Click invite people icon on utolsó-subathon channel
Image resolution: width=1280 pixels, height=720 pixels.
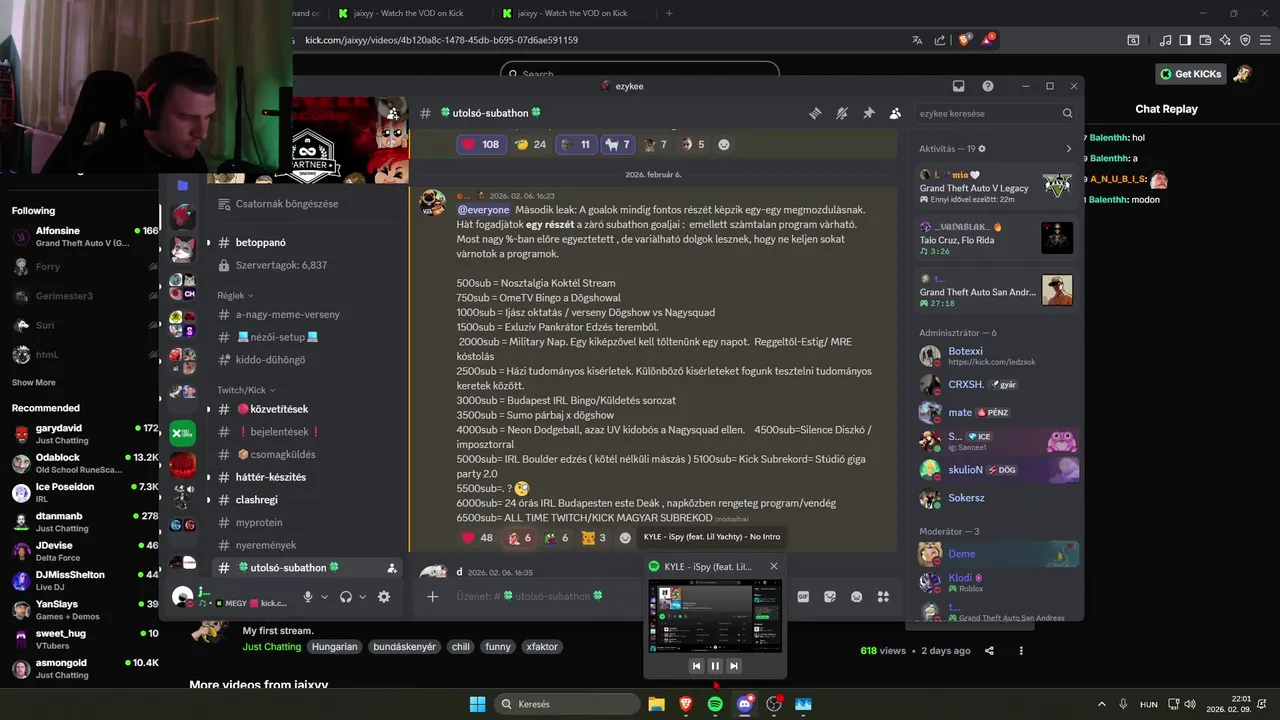click(x=391, y=568)
